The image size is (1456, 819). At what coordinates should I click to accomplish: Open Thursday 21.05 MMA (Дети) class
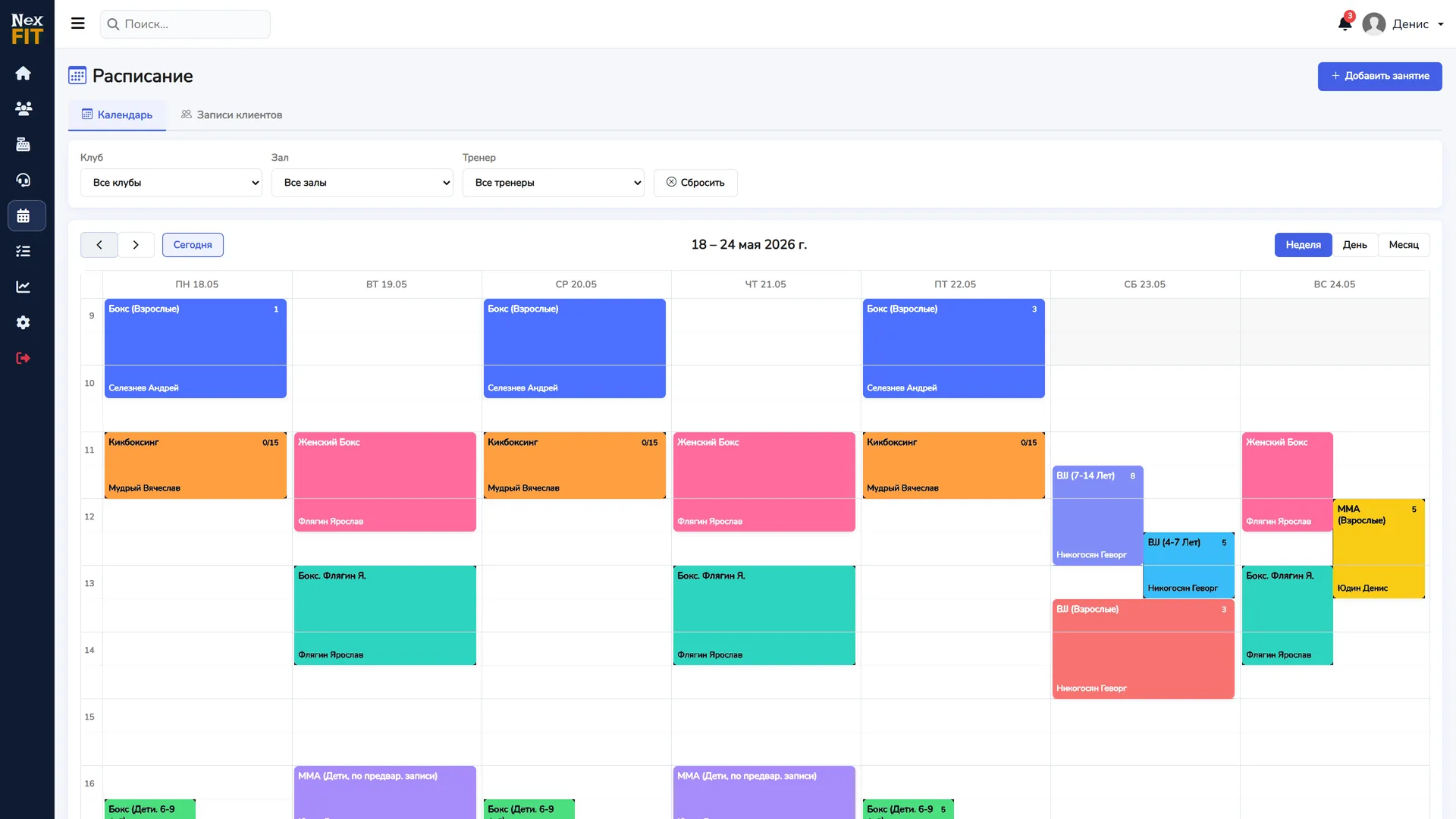pos(764,792)
